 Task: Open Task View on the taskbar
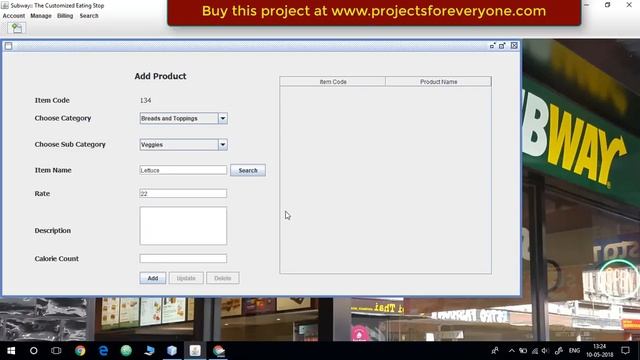tap(56, 351)
